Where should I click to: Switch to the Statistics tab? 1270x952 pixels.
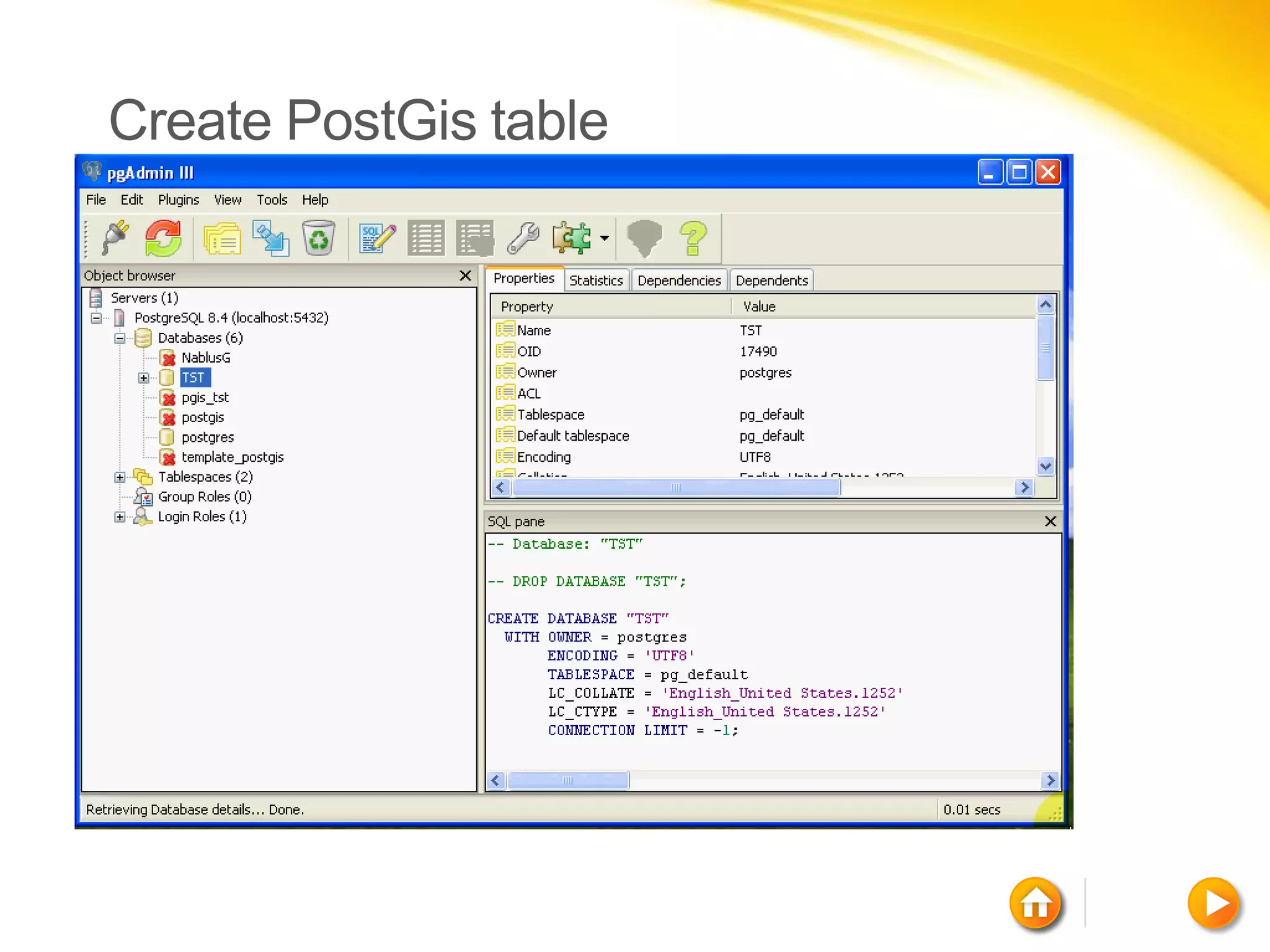tap(596, 281)
